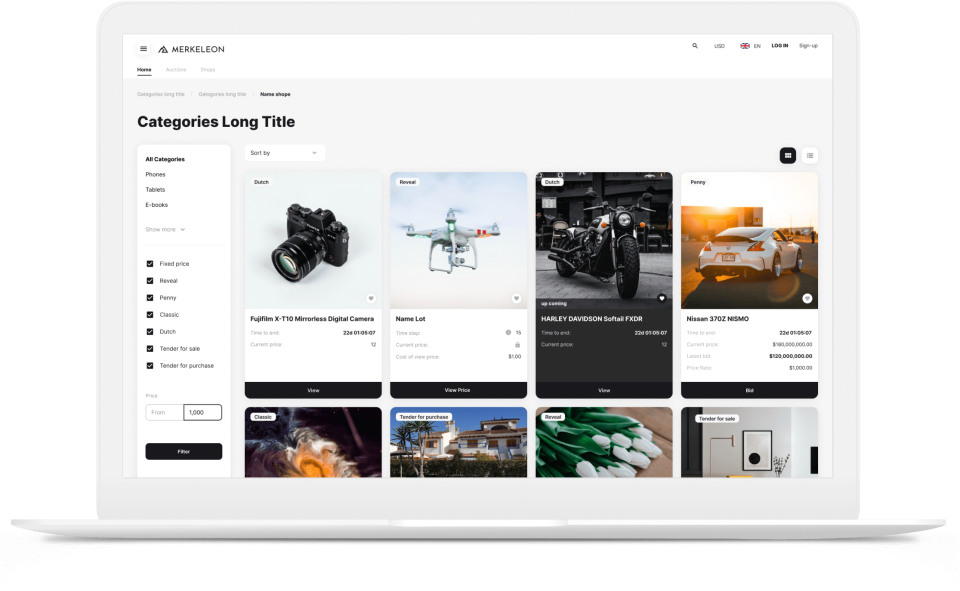Image resolution: width=960 pixels, height=591 pixels.
Task: Open the USD currency selector
Action: coord(719,46)
